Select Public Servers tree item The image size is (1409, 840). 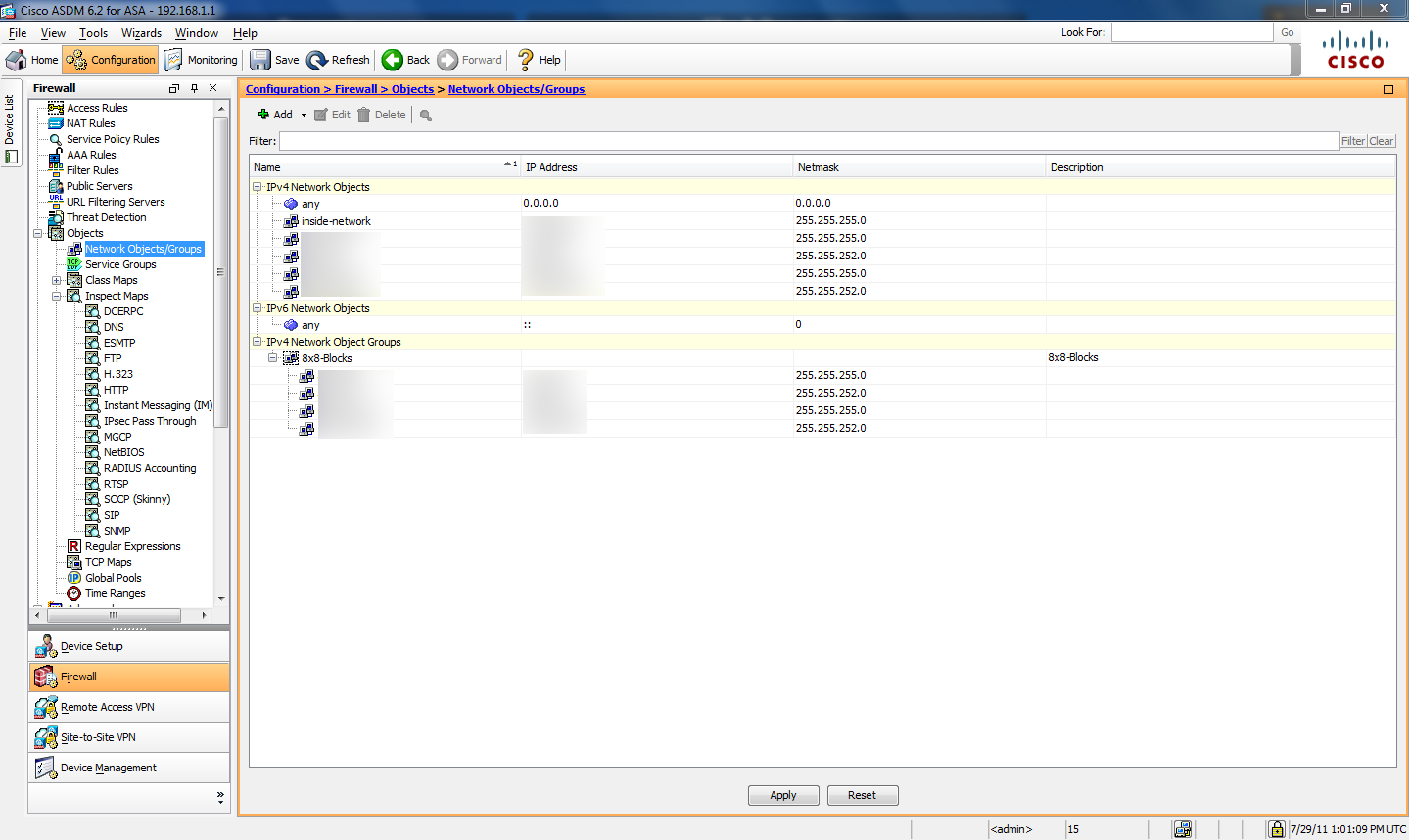pyautogui.click(x=99, y=186)
